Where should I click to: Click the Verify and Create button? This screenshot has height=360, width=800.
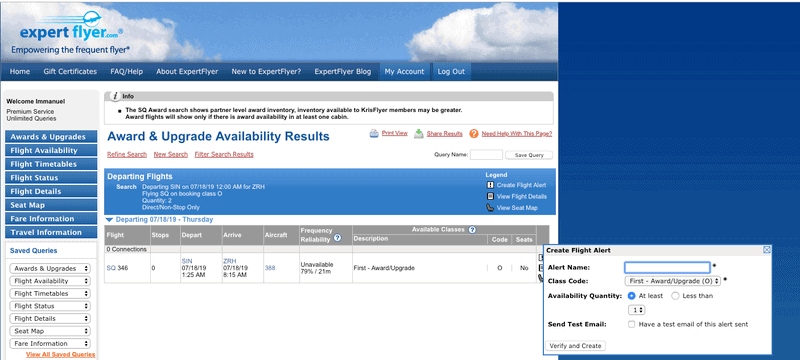click(x=576, y=346)
